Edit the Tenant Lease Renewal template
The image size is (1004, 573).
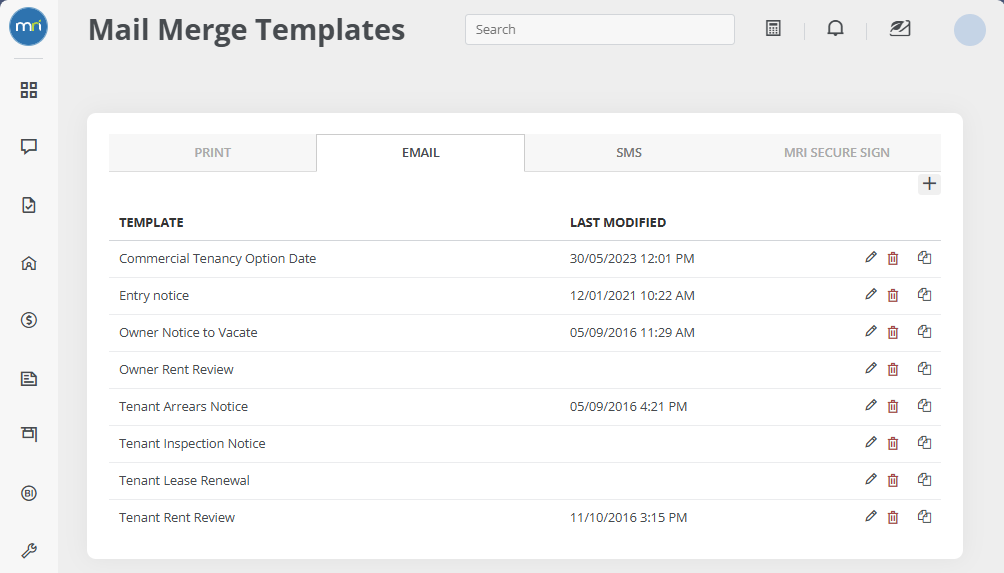(x=871, y=480)
